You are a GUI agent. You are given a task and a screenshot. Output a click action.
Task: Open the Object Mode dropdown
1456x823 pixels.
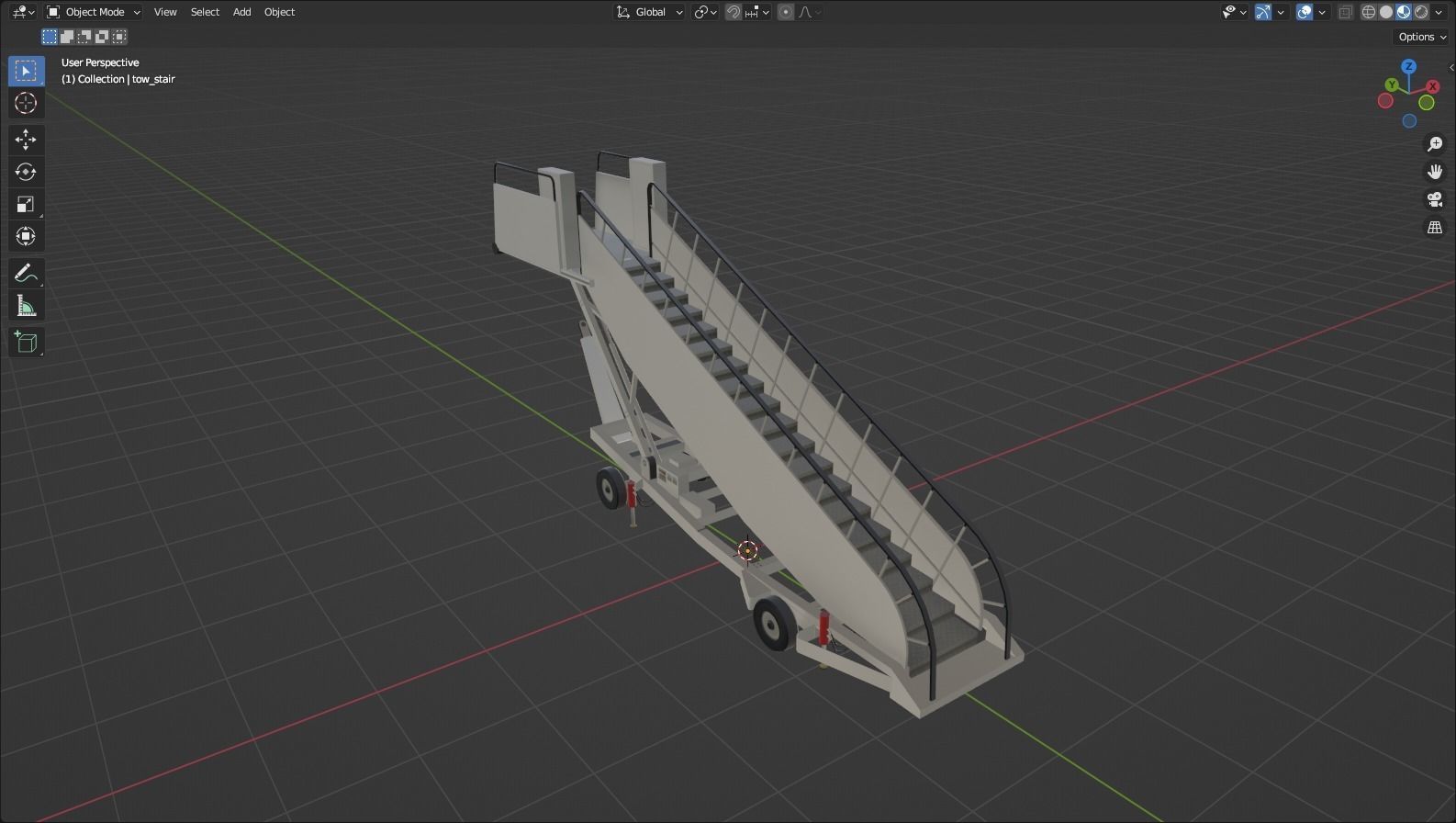94,12
